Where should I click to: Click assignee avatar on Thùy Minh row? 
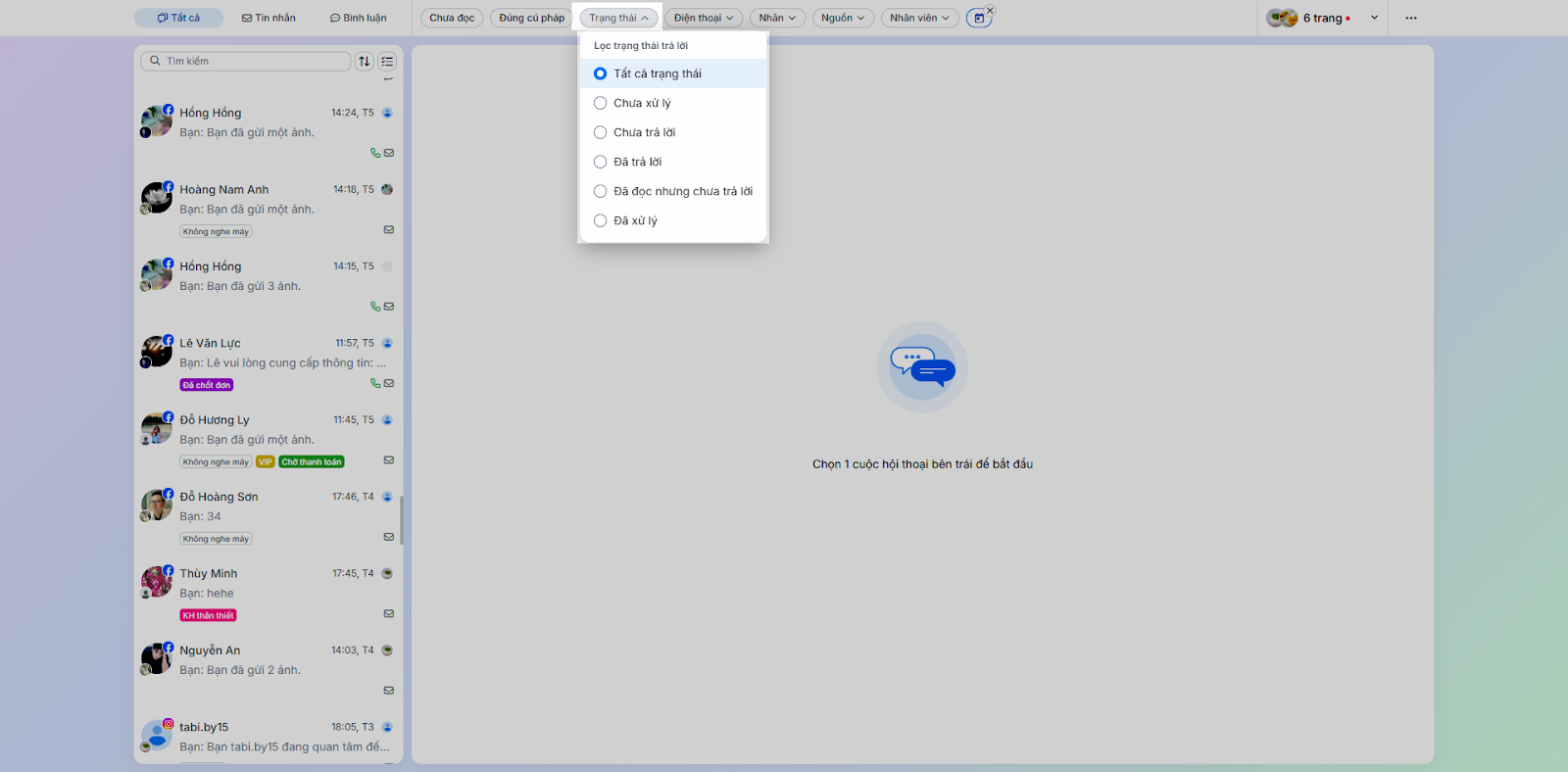click(387, 573)
